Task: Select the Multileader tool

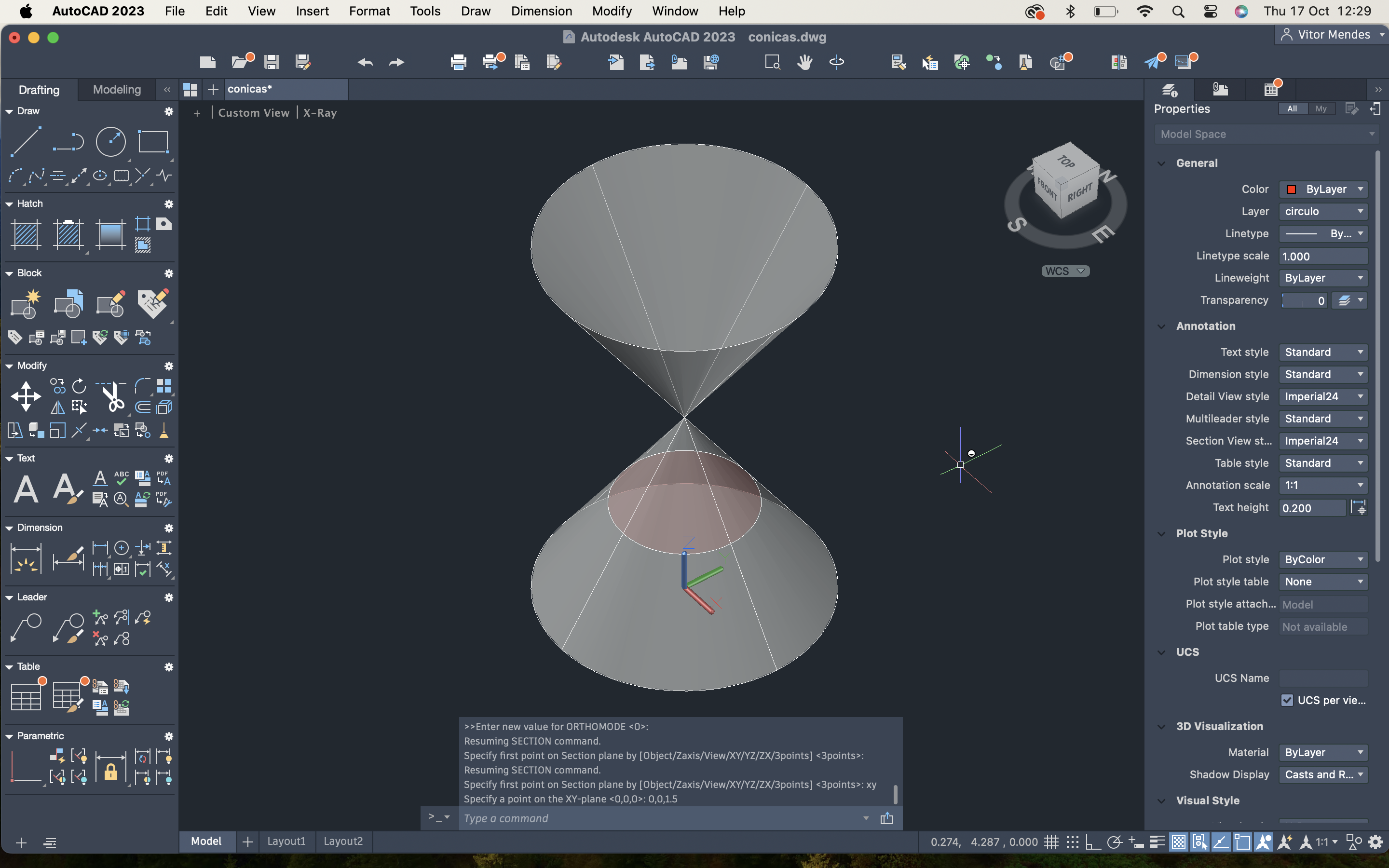Action: pos(26,627)
